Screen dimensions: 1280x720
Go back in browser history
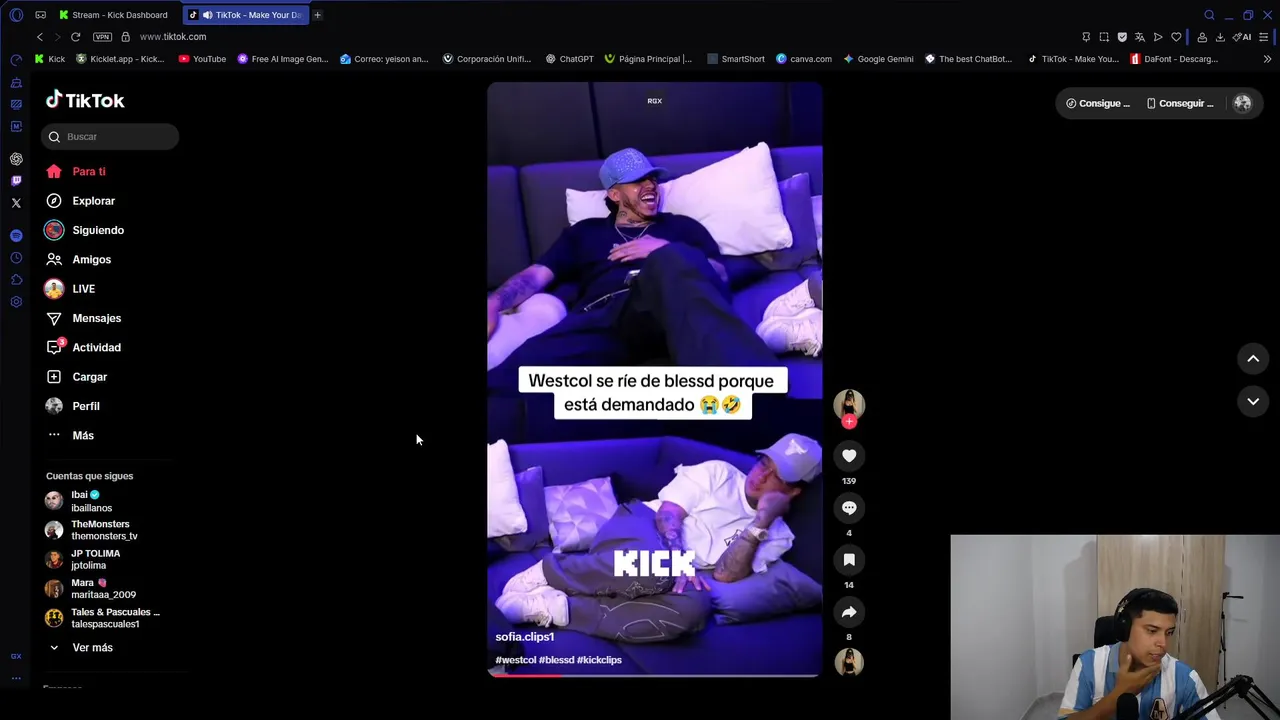[x=40, y=37]
